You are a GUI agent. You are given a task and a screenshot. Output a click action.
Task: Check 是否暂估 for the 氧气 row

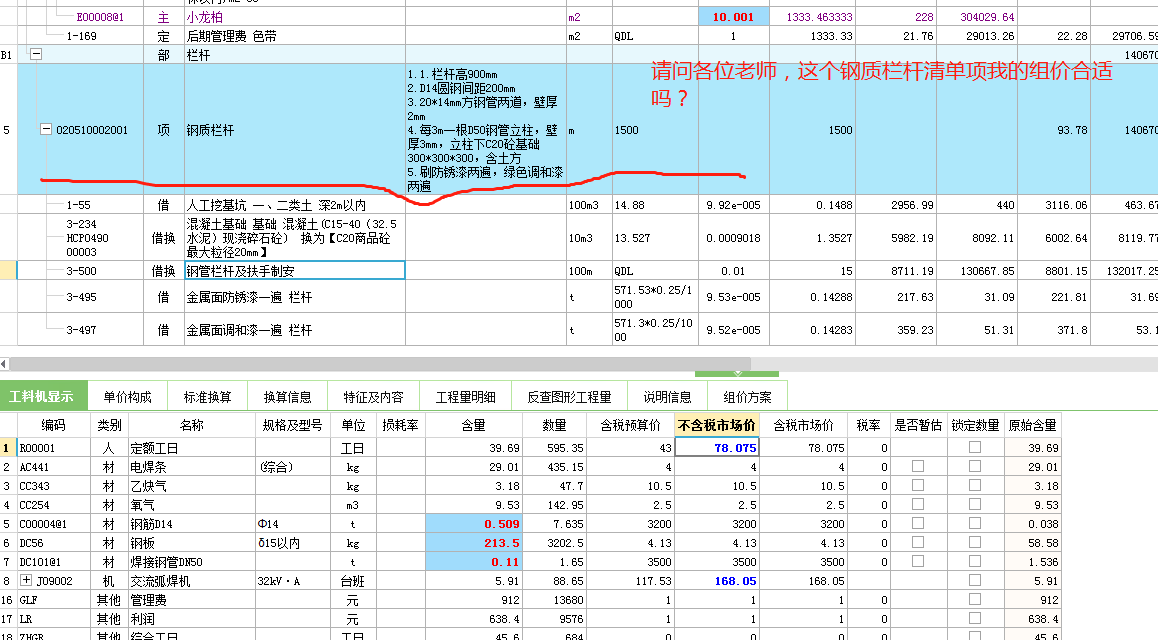918,505
